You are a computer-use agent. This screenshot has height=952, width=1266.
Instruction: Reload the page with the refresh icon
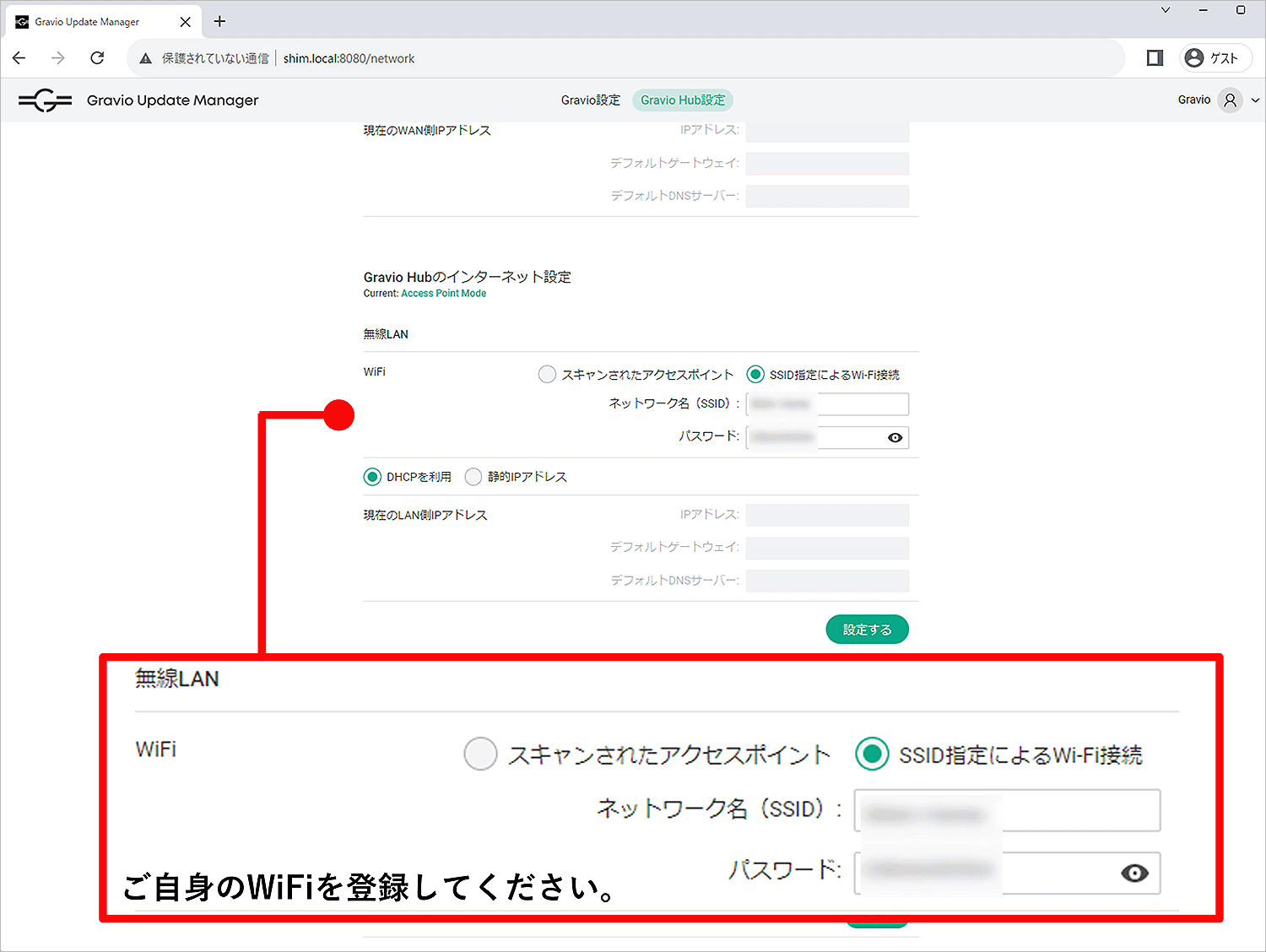click(97, 58)
